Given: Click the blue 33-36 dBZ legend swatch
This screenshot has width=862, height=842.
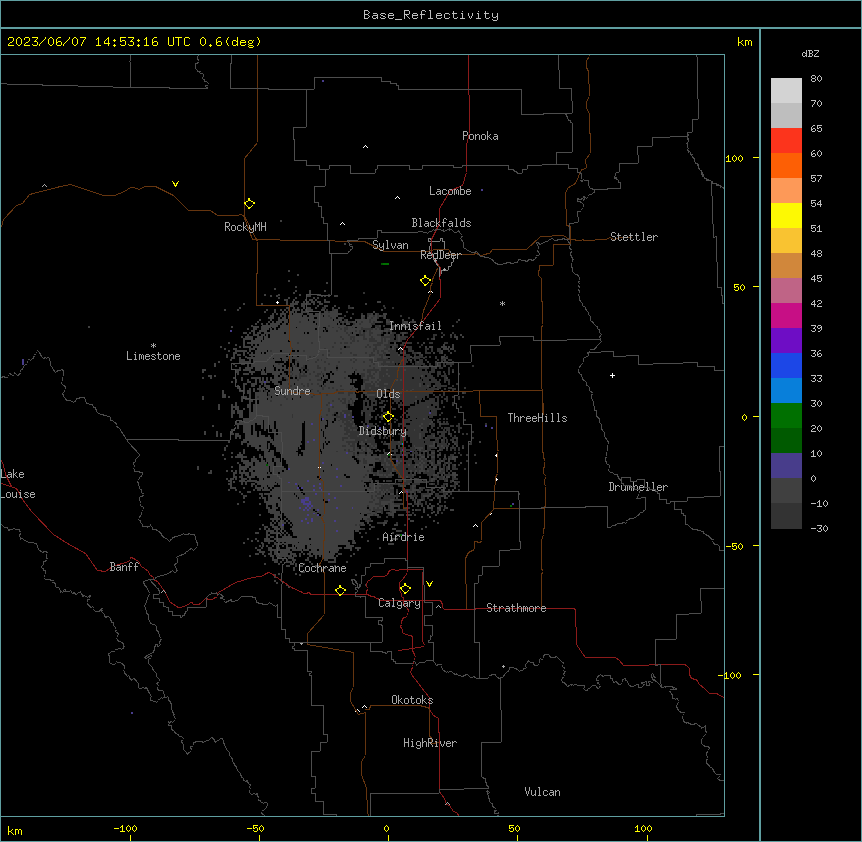Looking at the screenshot, I should [786, 365].
